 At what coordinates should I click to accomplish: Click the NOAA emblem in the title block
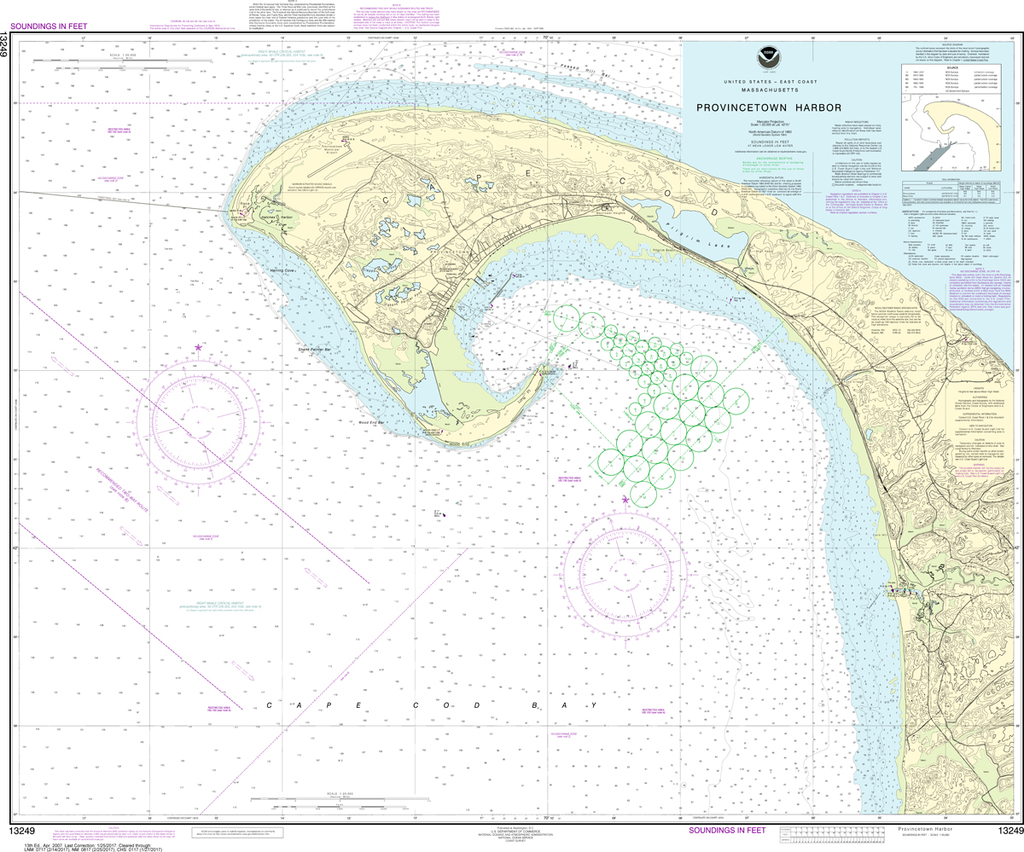768,59
